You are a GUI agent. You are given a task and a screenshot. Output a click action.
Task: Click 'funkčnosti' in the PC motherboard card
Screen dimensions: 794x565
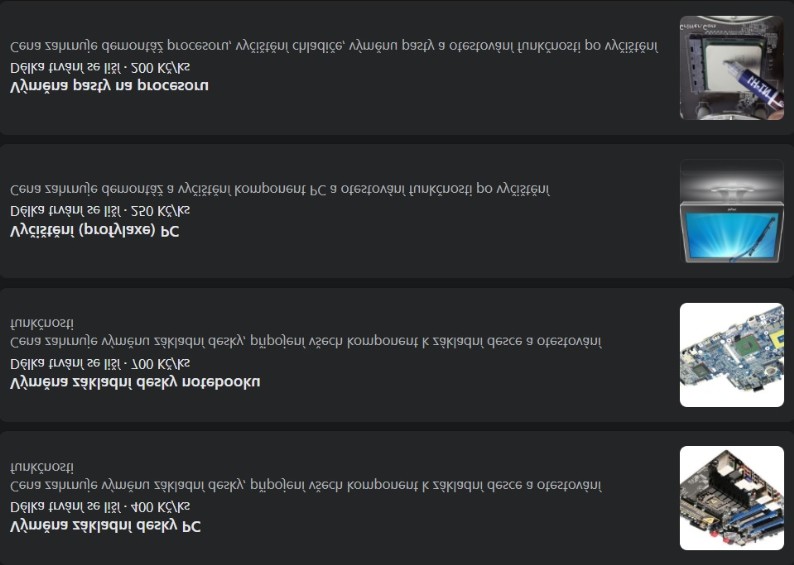(42, 466)
